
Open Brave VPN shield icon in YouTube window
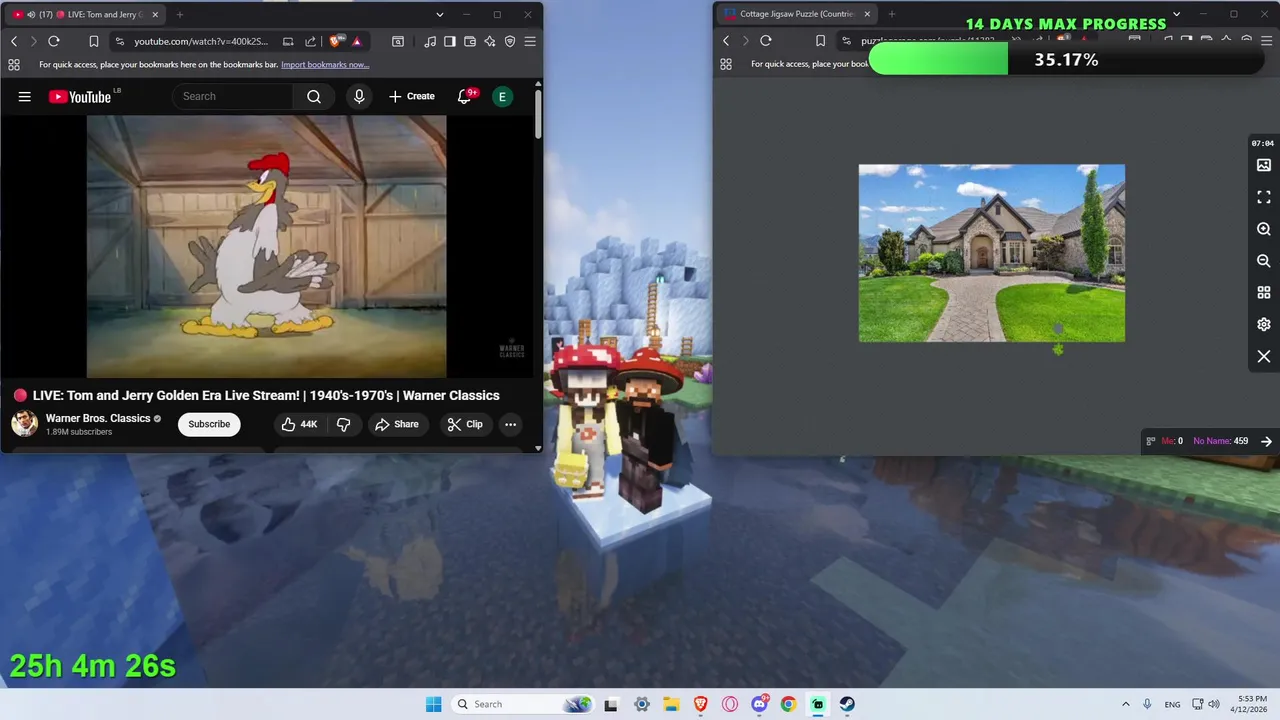tap(510, 41)
